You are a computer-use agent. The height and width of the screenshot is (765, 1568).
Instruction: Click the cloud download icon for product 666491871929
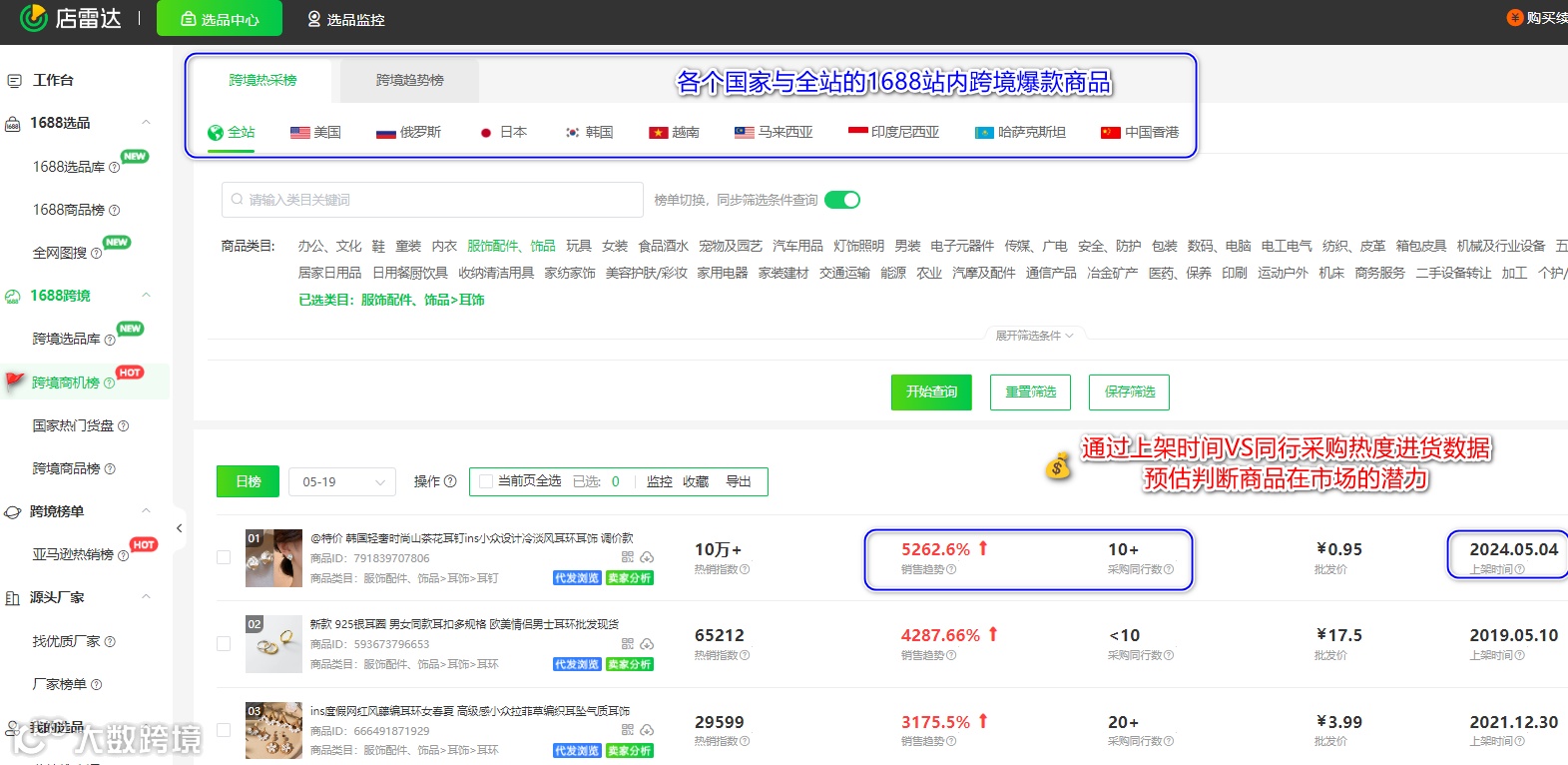pos(647,730)
